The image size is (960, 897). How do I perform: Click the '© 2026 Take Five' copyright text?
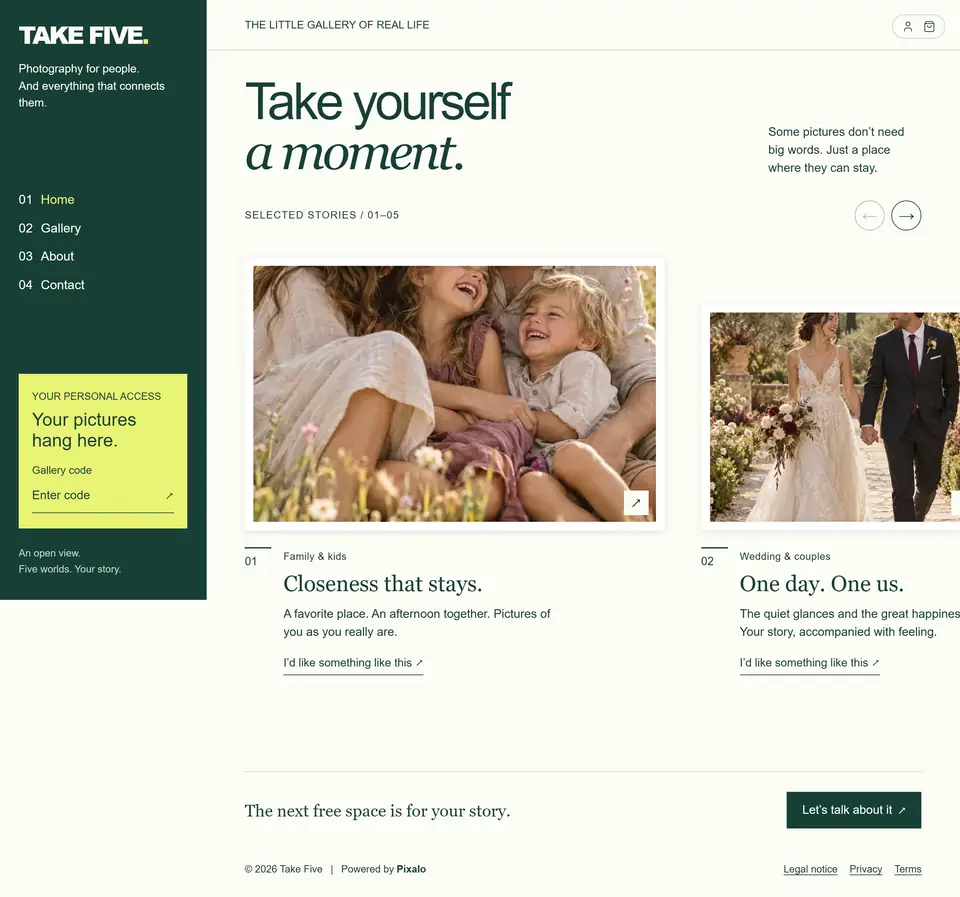coord(283,869)
